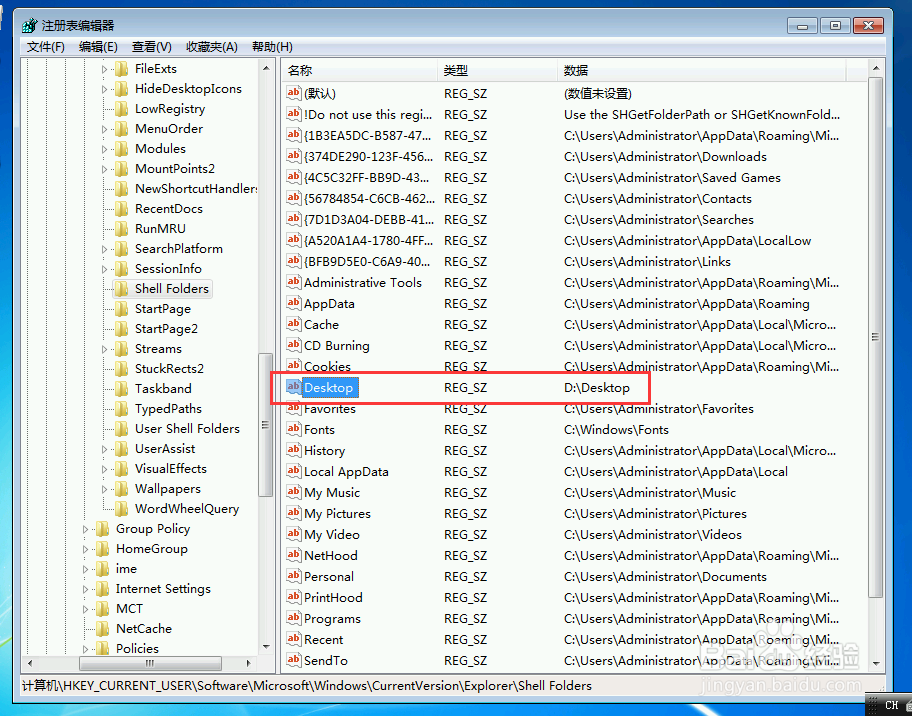Click the Personal string value icon
Screen dimensions: 912x716
point(293,576)
